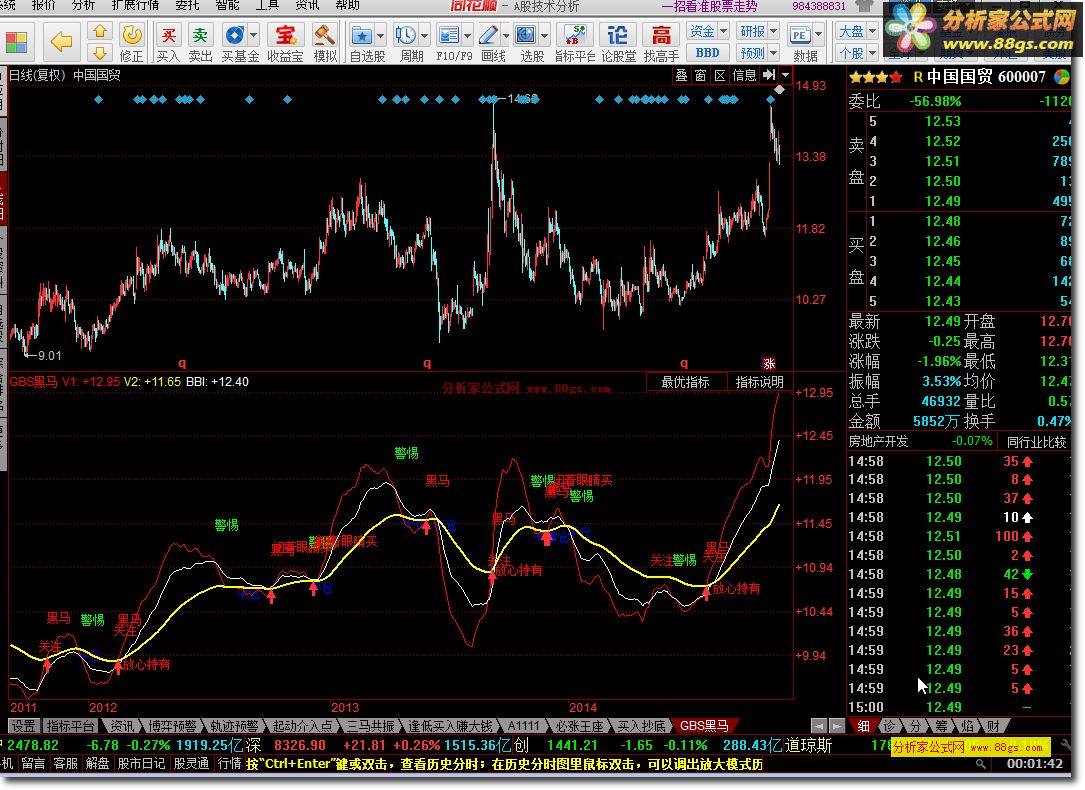Open the 分析 menu
The image size is (1085, 790).
tap(83, 6)
